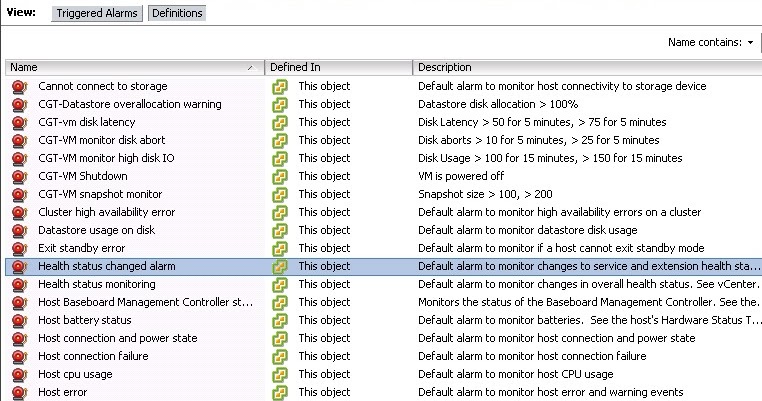Select the Definitions view button
Screen dimensions: 762x401
[x=177, y=13]
